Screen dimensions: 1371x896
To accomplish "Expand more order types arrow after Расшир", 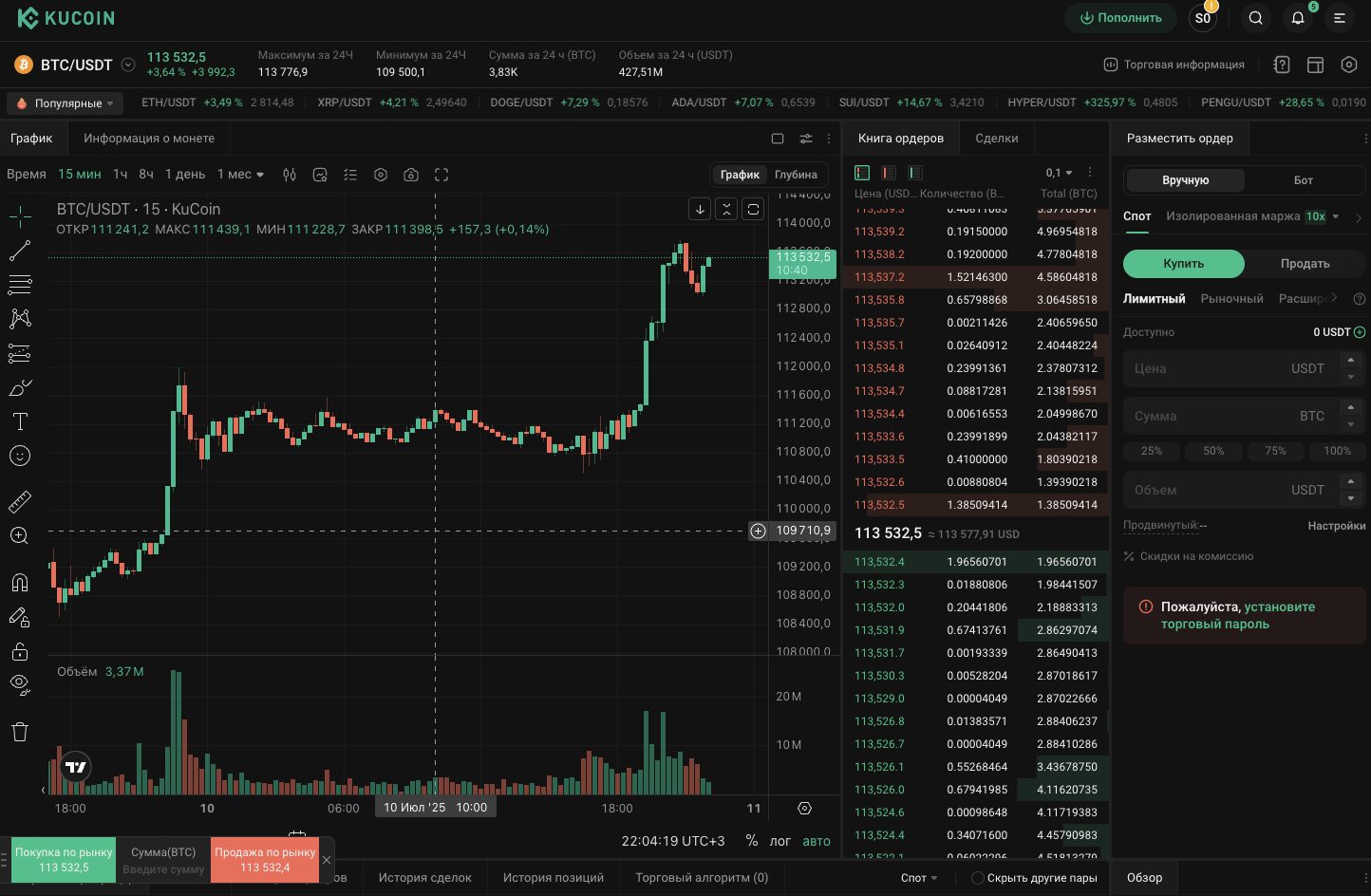I will (x=1334, y=298).
